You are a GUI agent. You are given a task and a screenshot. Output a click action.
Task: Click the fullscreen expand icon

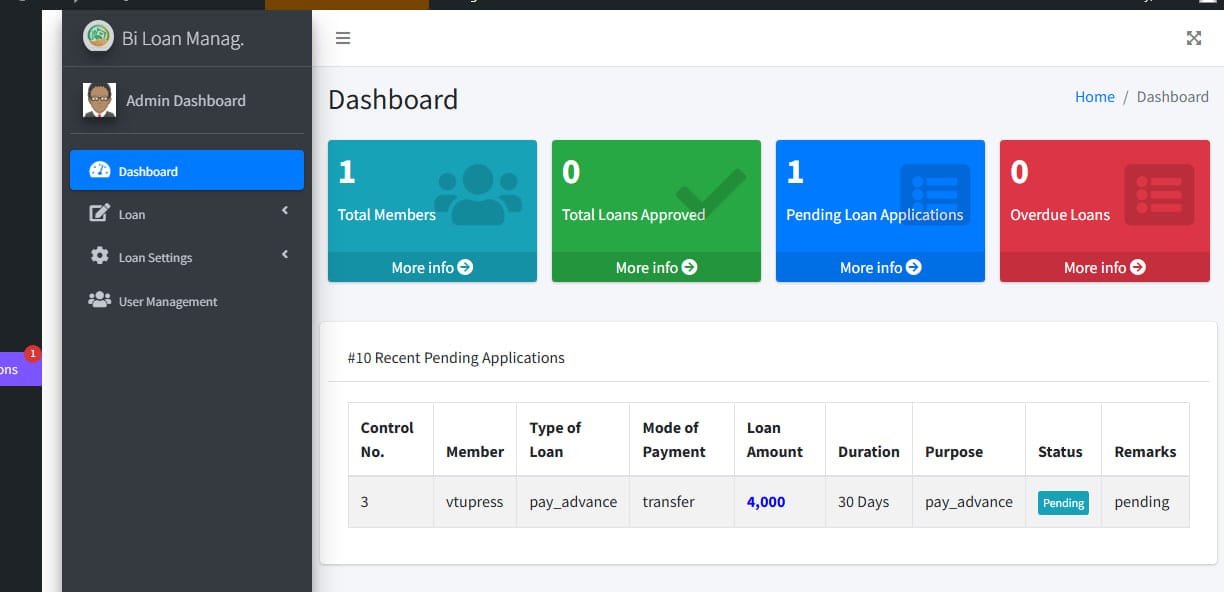click(x=1193, y=38)
